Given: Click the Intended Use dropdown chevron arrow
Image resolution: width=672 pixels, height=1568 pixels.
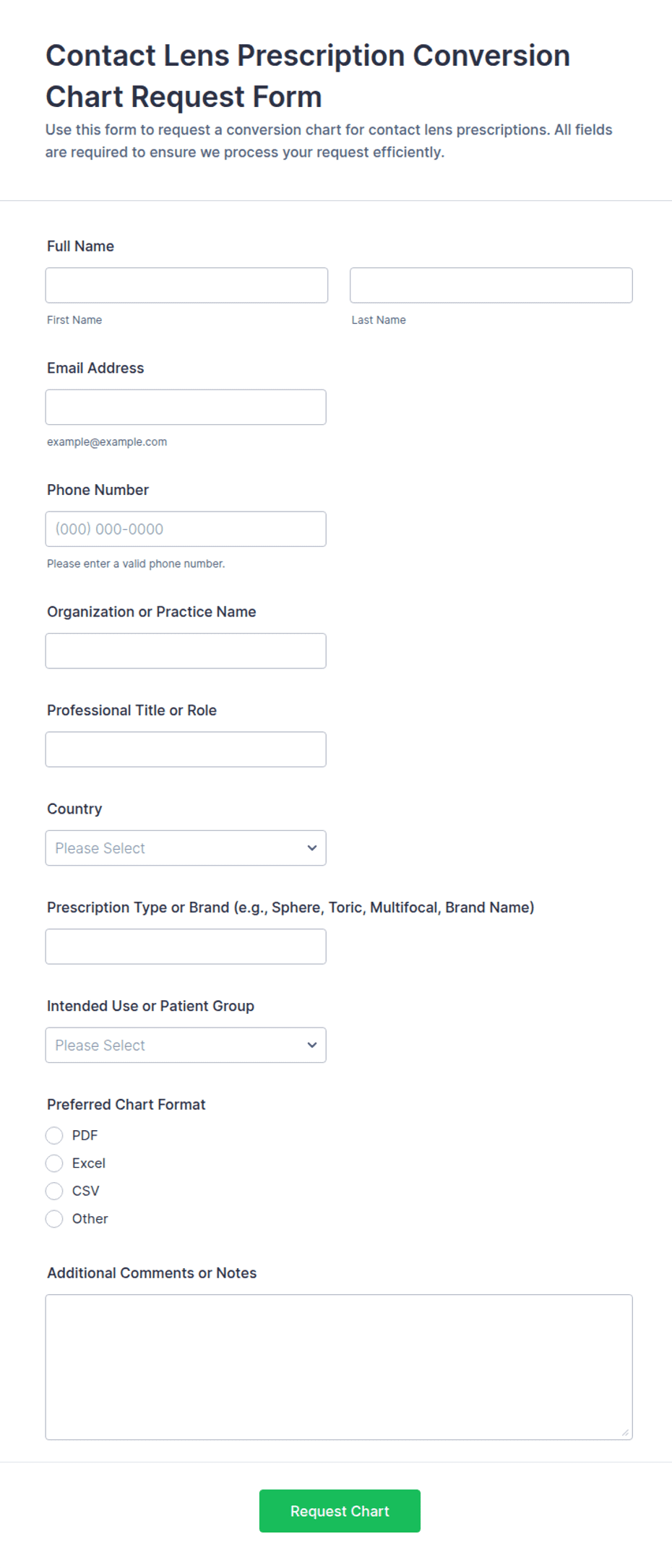Looking at the screenshot, I should 312,1045.
